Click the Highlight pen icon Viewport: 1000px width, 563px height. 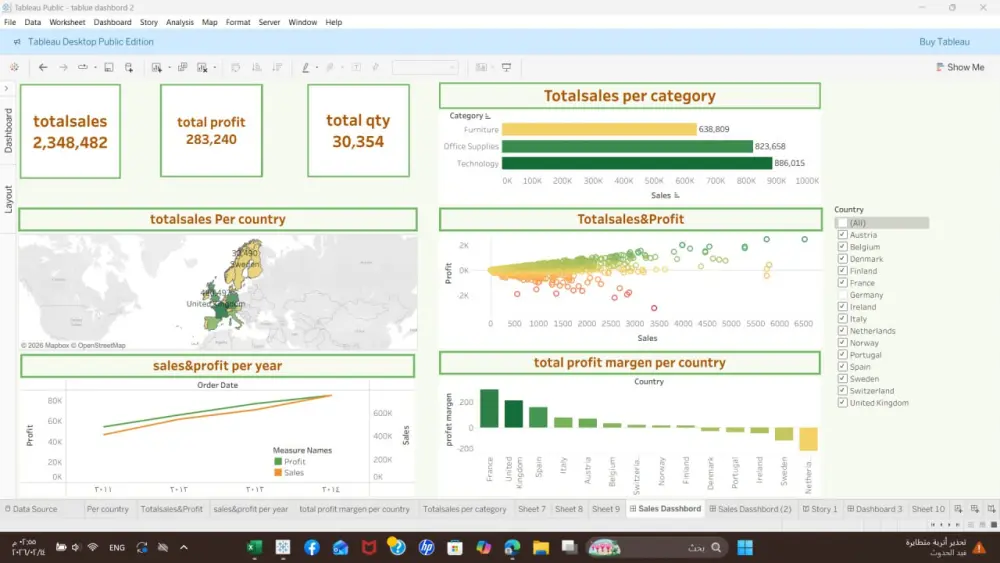click(306, 67)
